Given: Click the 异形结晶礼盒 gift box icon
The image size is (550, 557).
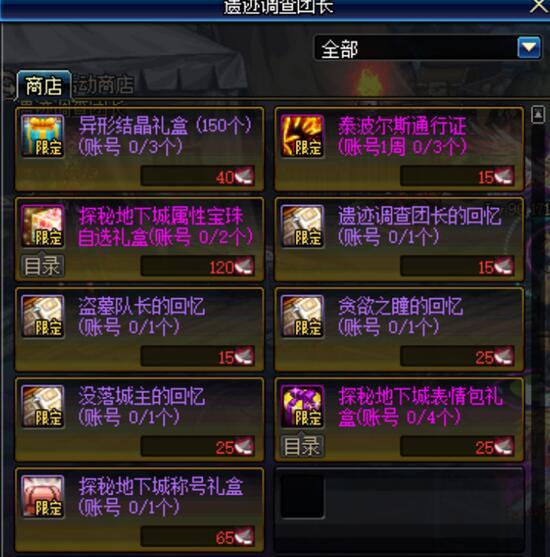Looking at the screenshot, I should click(x=43, y=136).
